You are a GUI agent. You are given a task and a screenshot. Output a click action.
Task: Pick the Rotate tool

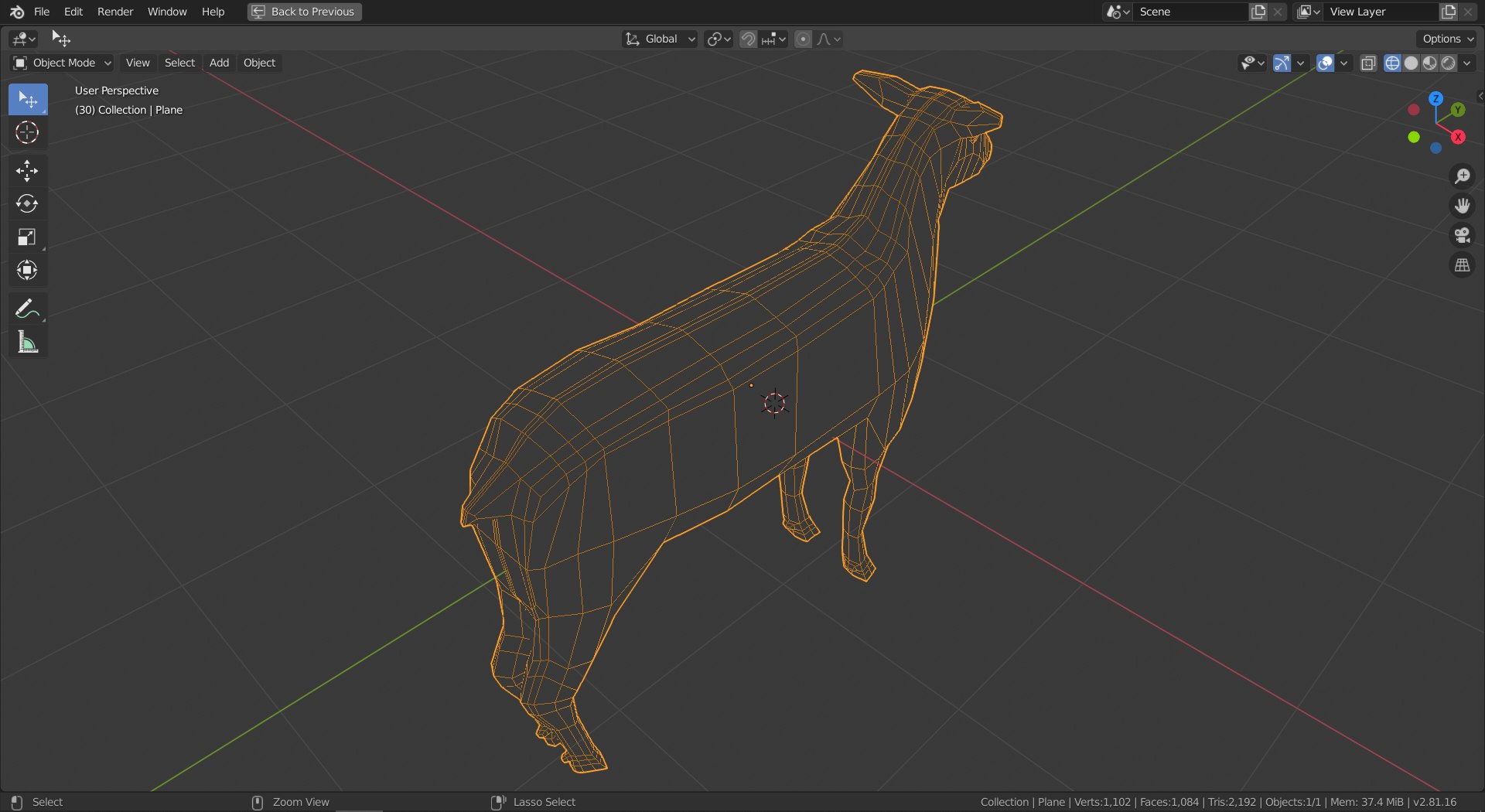28,204
